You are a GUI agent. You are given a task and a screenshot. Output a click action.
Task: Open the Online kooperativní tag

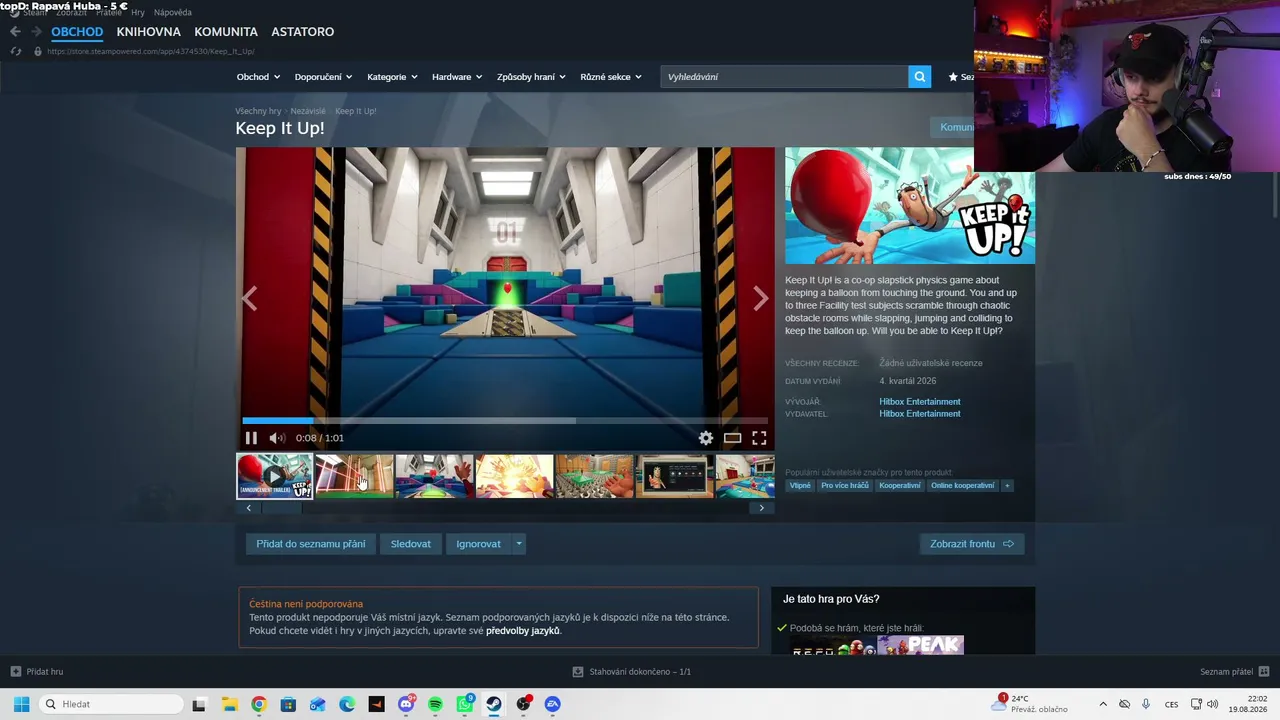click(x=962, y=486)
